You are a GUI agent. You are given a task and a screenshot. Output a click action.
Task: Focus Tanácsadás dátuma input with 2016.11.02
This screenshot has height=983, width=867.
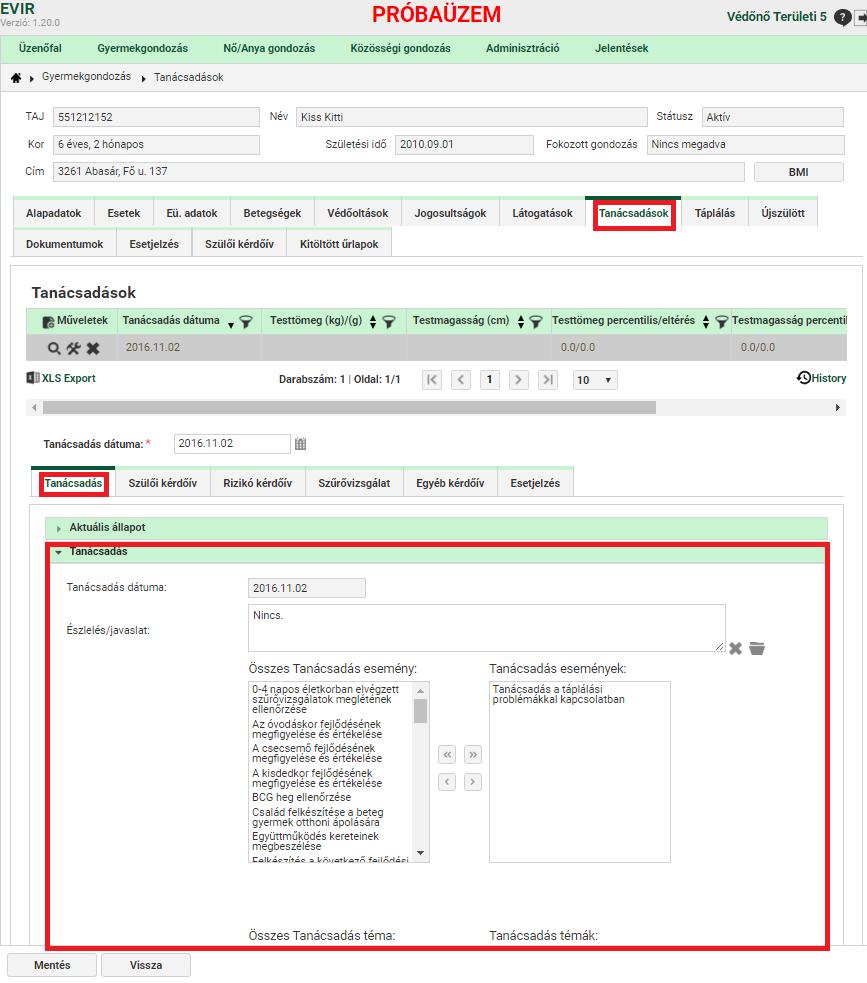(x=232, y=444)
